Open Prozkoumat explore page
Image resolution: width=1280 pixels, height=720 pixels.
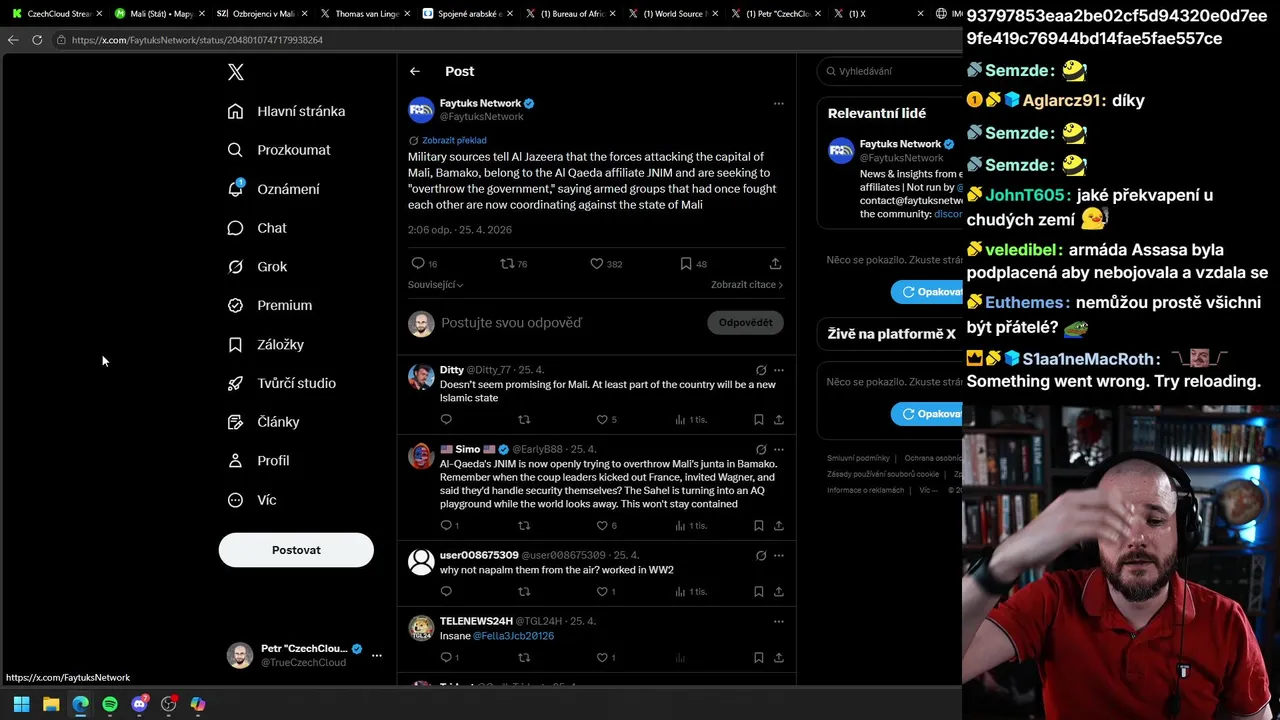(x=279, y=150)
